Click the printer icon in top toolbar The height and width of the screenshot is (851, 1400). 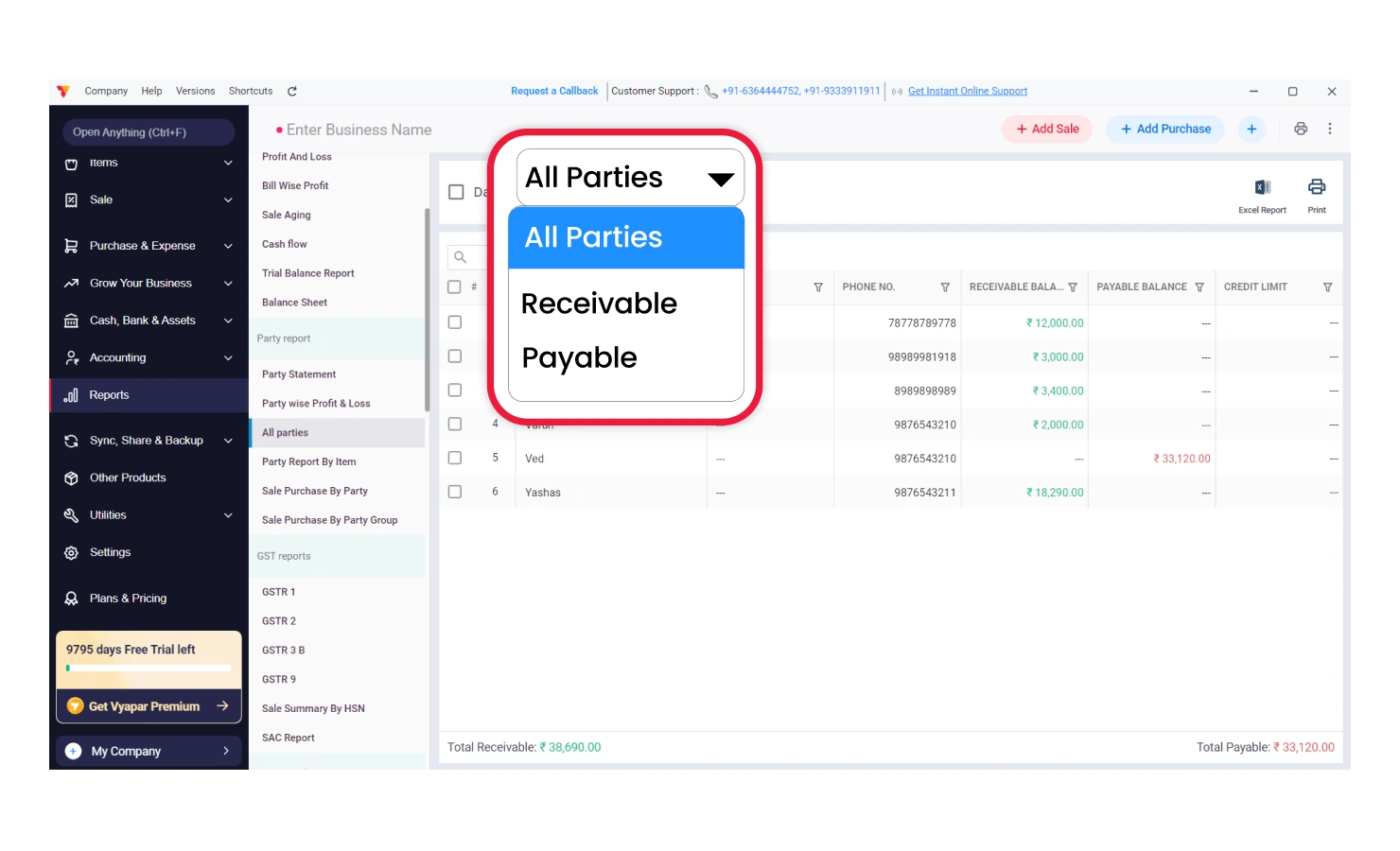[x=1301, y=130]
